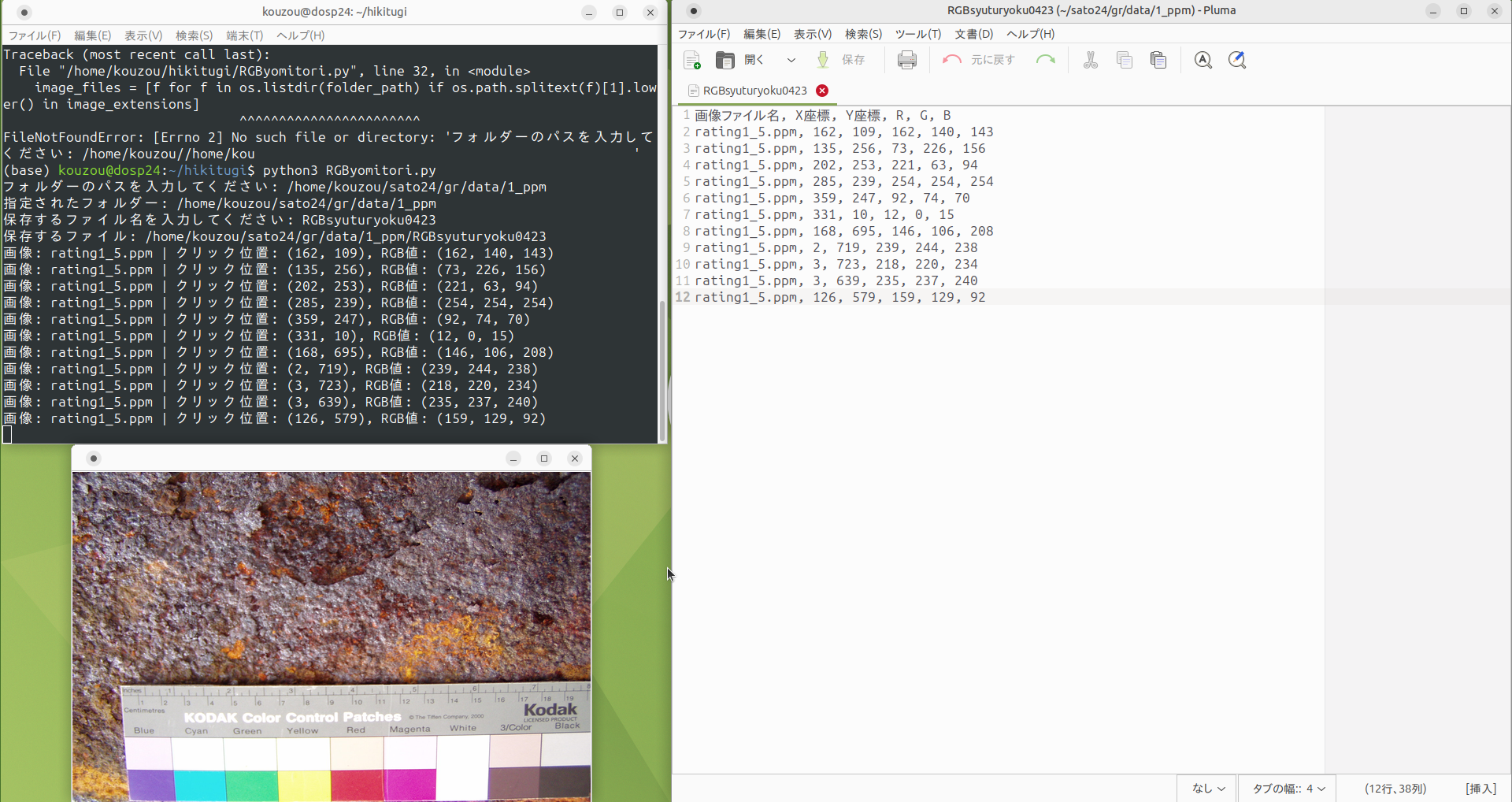1512x802 pixels.
Task: Open Pluma 検索(S) menu
Action: (863, 34)
